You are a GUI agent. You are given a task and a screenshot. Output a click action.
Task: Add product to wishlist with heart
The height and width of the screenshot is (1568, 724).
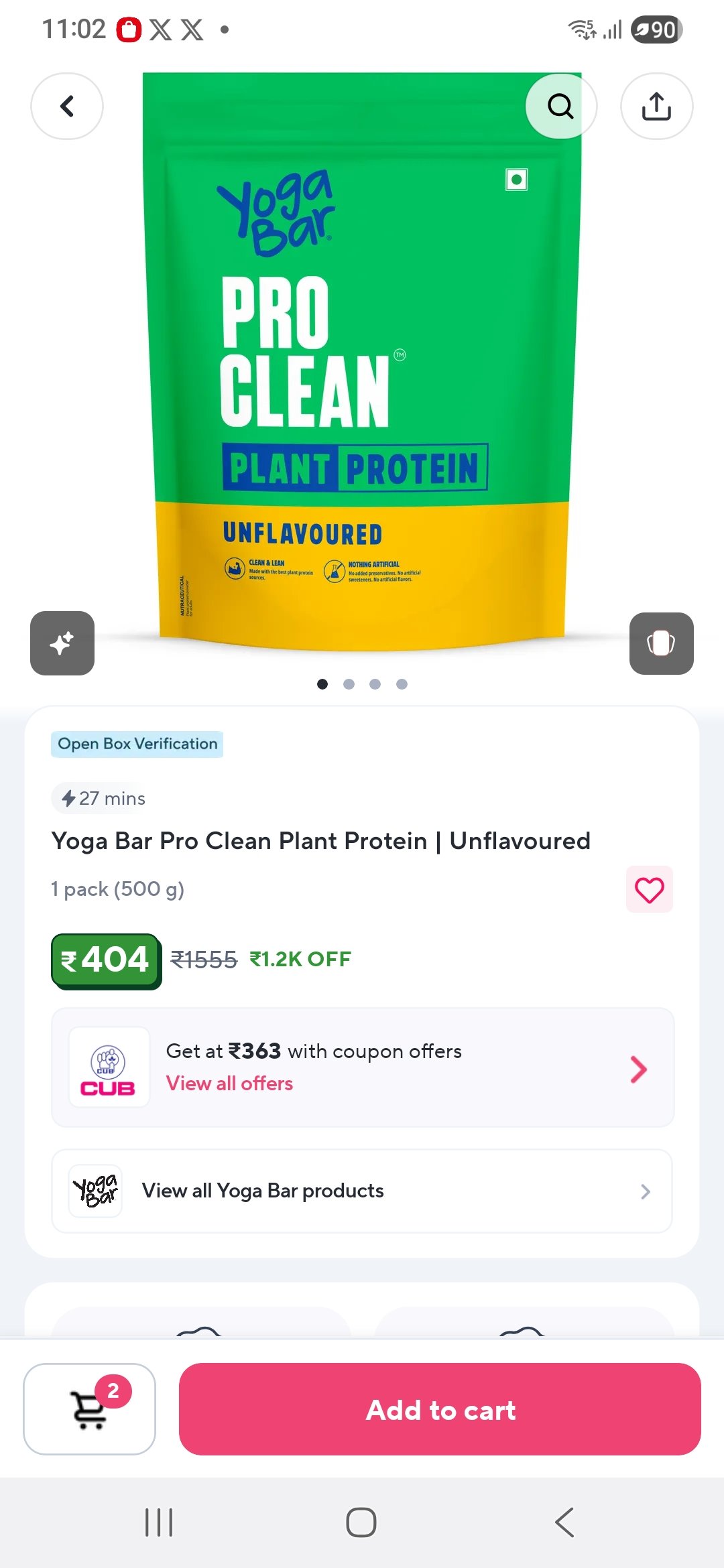point(649,890)
